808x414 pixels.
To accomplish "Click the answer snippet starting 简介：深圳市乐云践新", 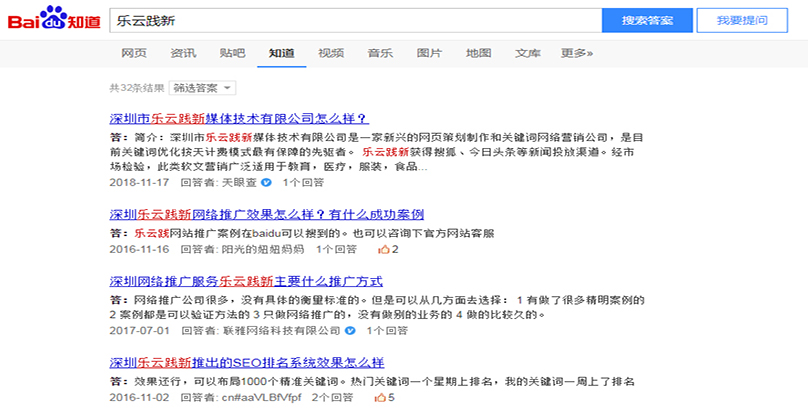I will 376,153.
